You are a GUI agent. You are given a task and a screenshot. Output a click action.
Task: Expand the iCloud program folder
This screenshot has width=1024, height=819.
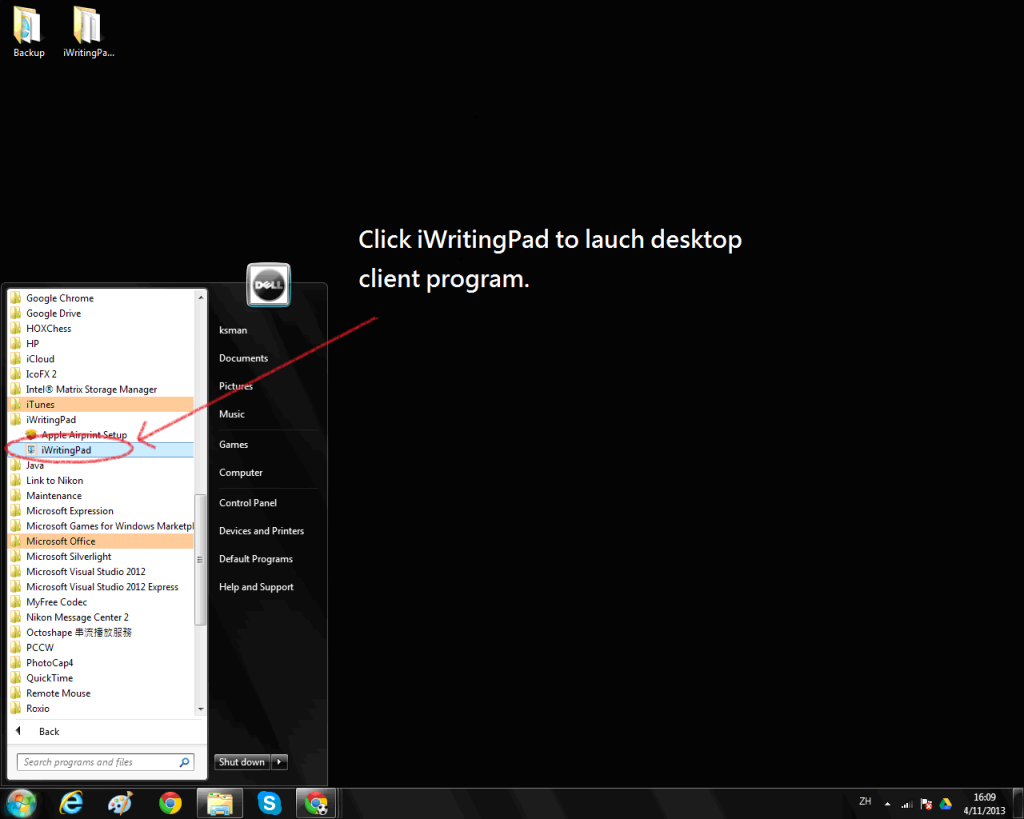point(101,359)
